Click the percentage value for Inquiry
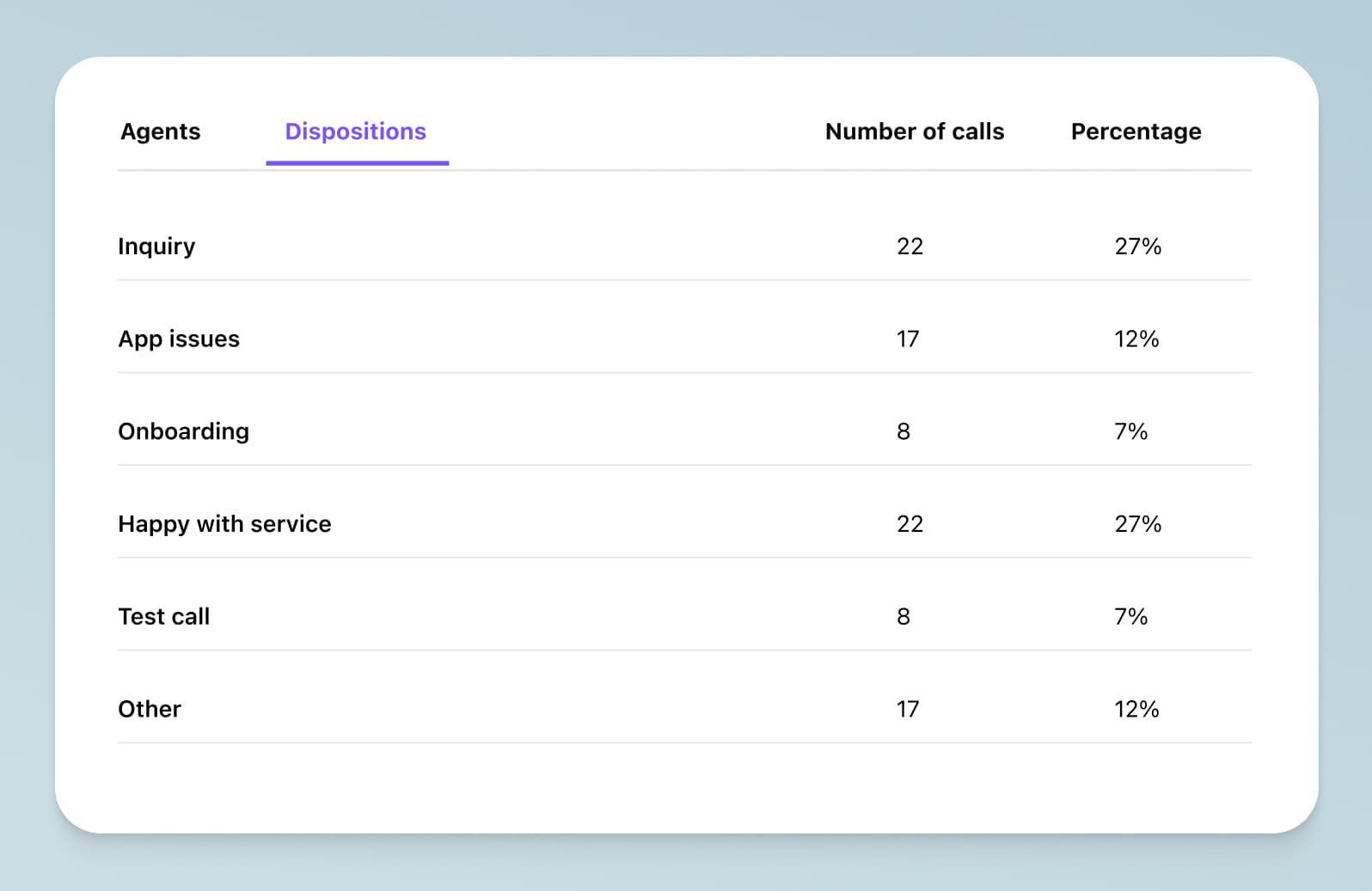This screenshot has width=1372, height=891. coord(1137,247)
